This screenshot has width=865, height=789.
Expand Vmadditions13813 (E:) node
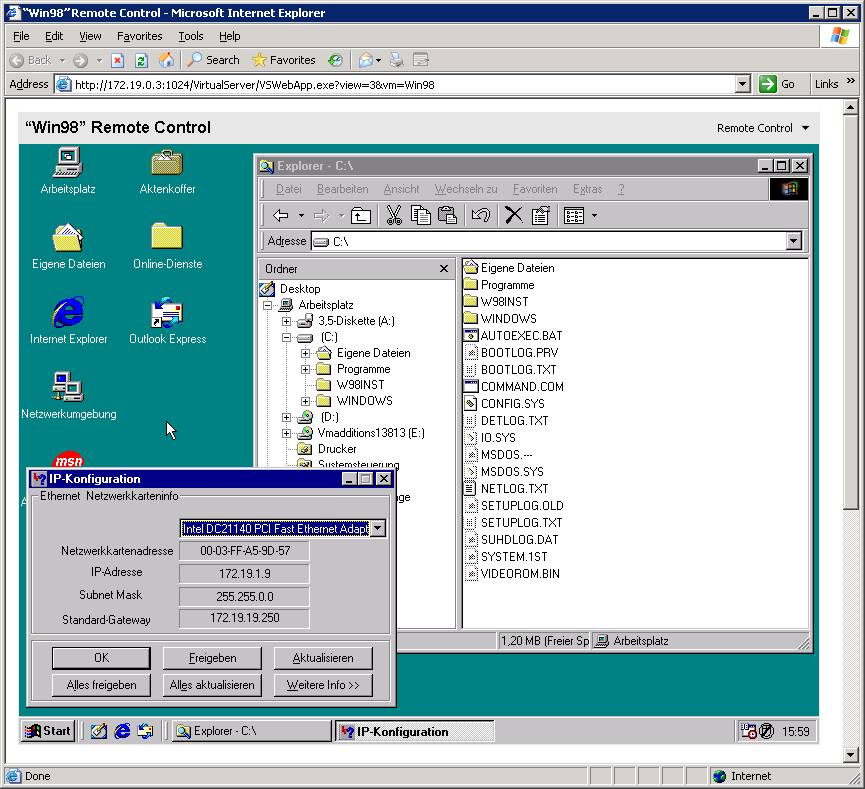point(286,433)
